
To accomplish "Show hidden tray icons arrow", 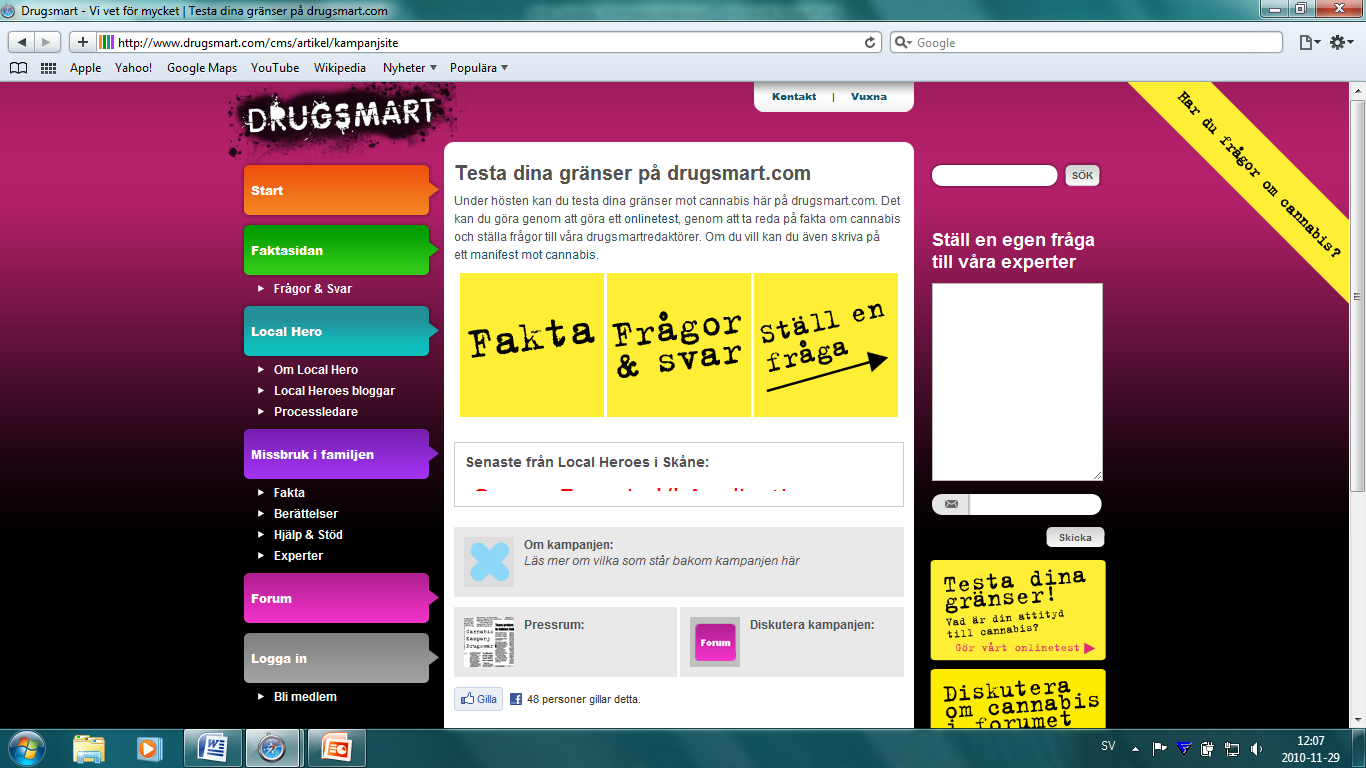I will 1135,748.
